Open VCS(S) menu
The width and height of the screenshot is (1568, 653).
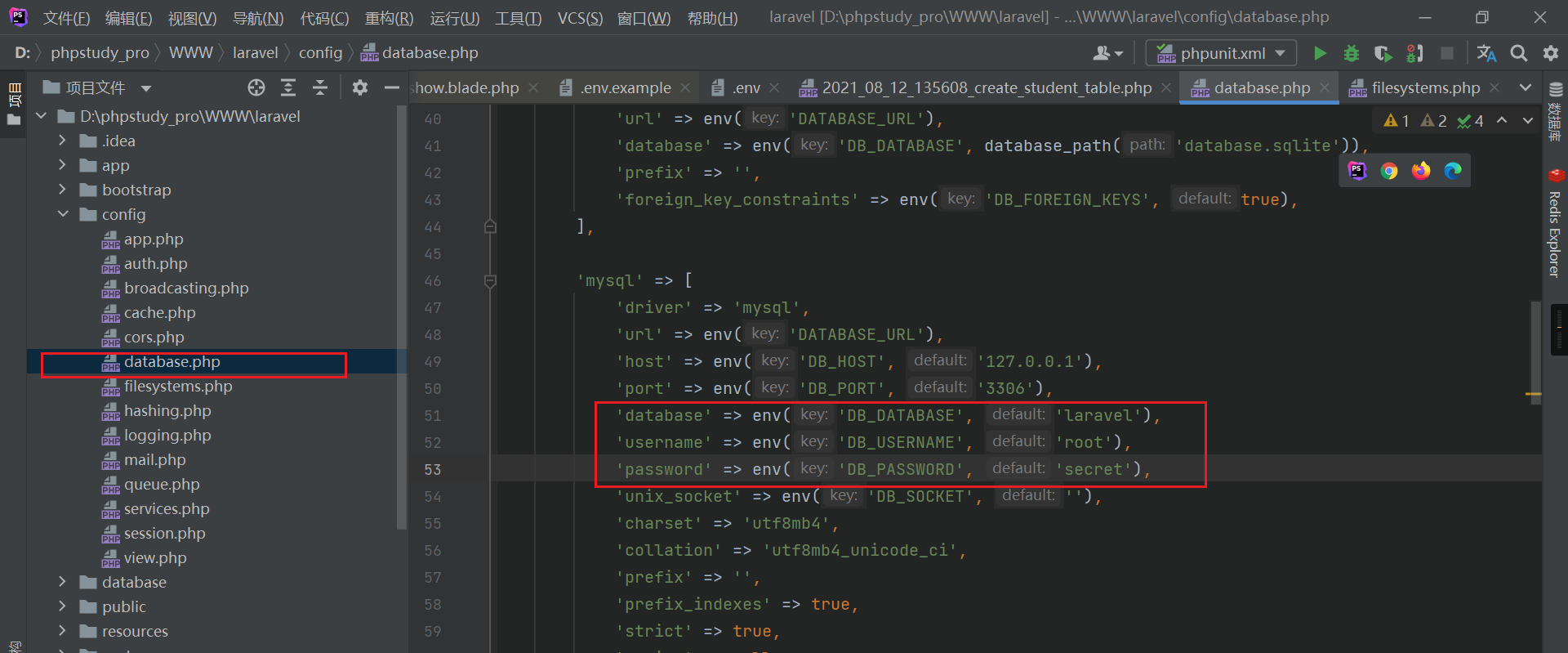point(580,18)
